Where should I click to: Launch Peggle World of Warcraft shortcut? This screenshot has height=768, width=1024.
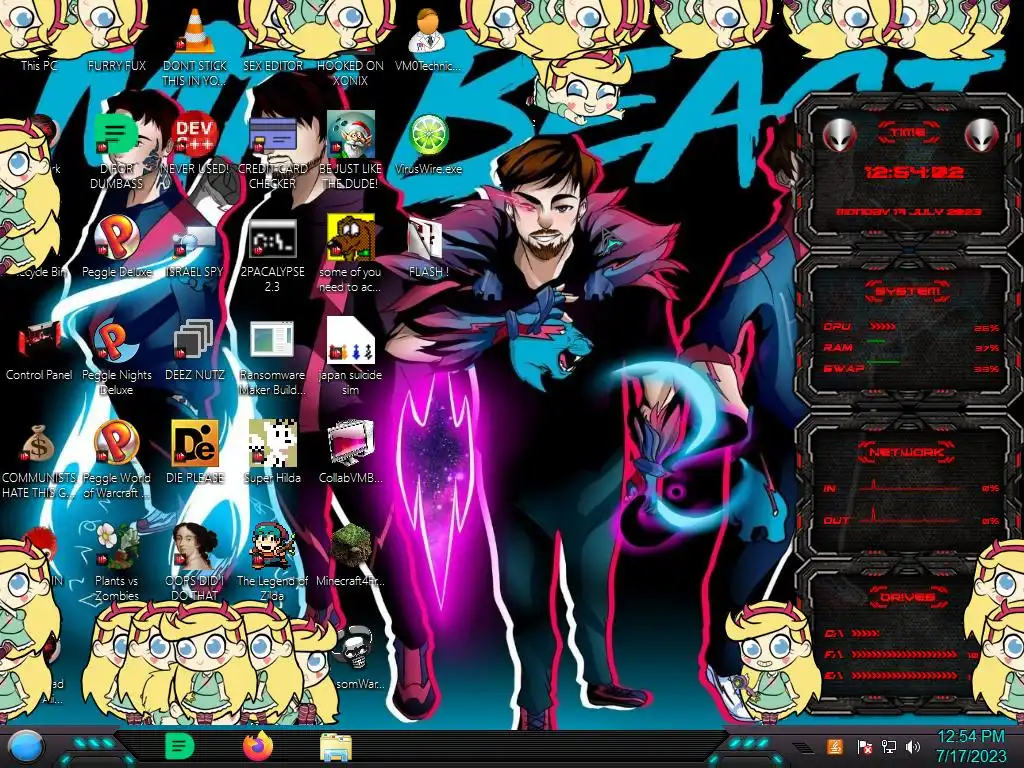(x=116, y=460)
